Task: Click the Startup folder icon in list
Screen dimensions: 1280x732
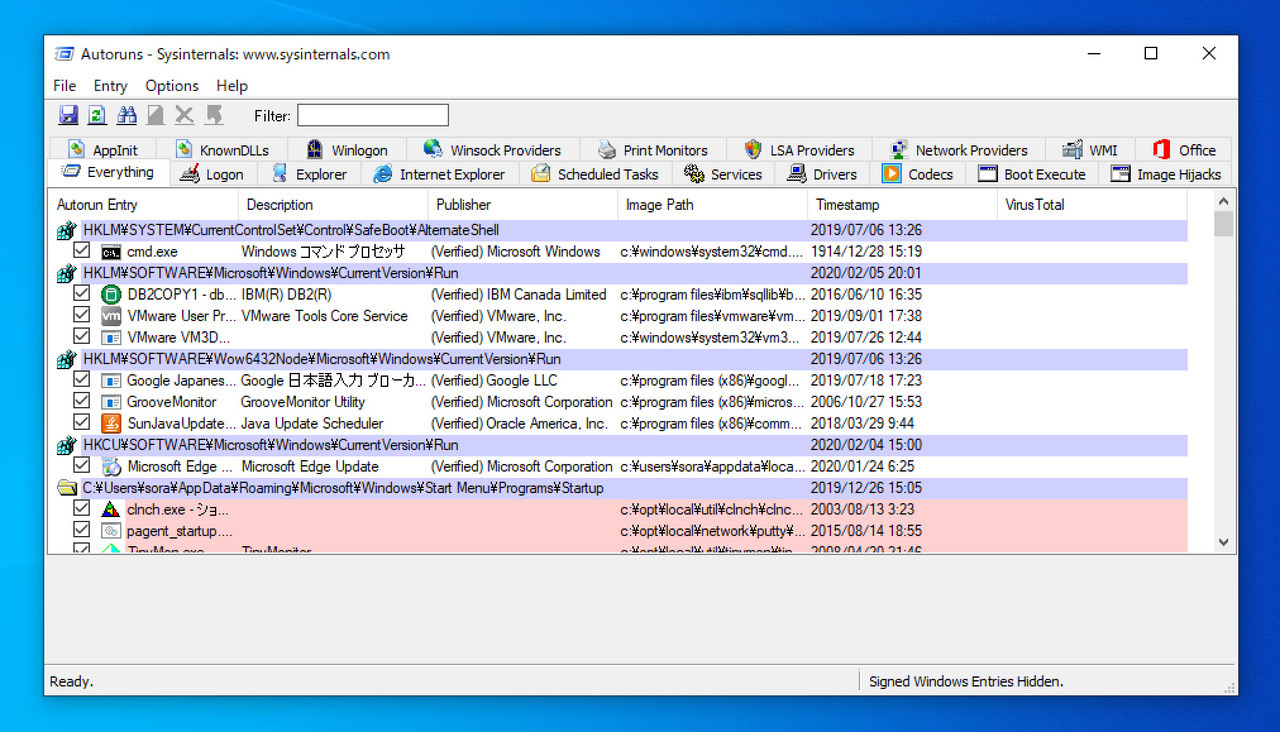Action: point(67,488)
